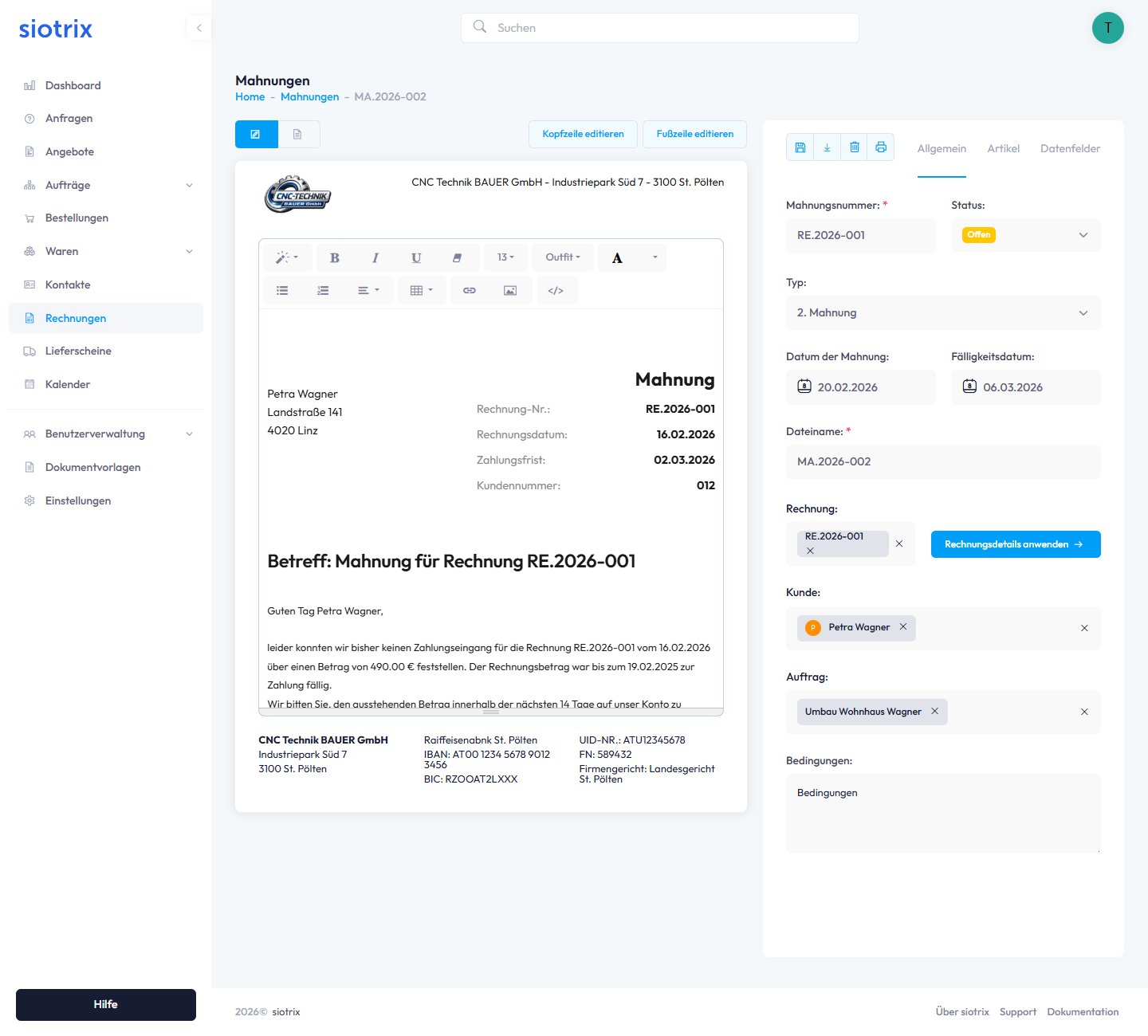Click the download icon in panel toolbar
Image resolution: width=1148 pixels, height=1036 pixels.
tap(827, 147)
